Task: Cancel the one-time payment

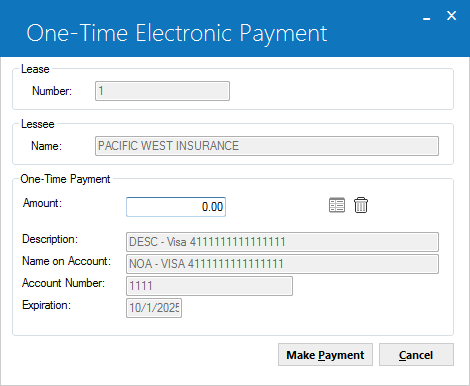Action: coord(416,355)
